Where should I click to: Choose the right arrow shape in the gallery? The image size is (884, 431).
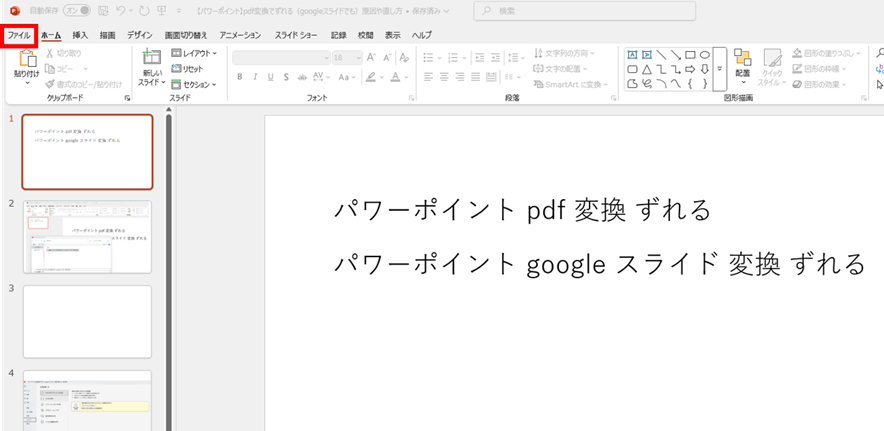coord(690,69)
